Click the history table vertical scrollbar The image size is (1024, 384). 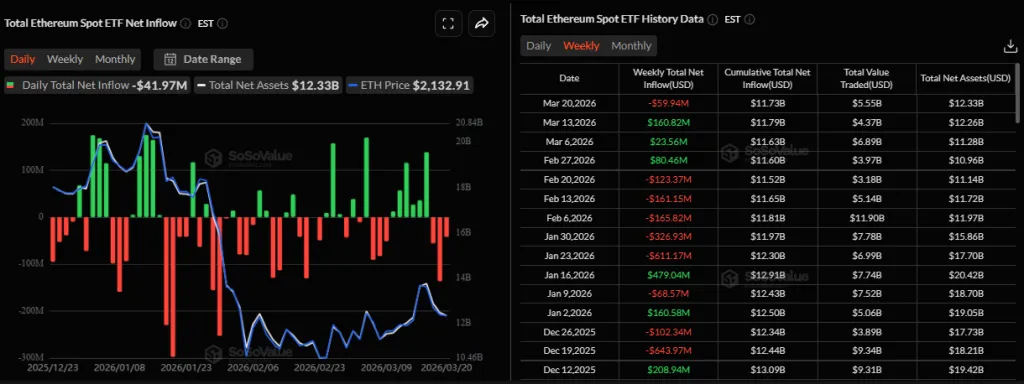point(1017,93)
